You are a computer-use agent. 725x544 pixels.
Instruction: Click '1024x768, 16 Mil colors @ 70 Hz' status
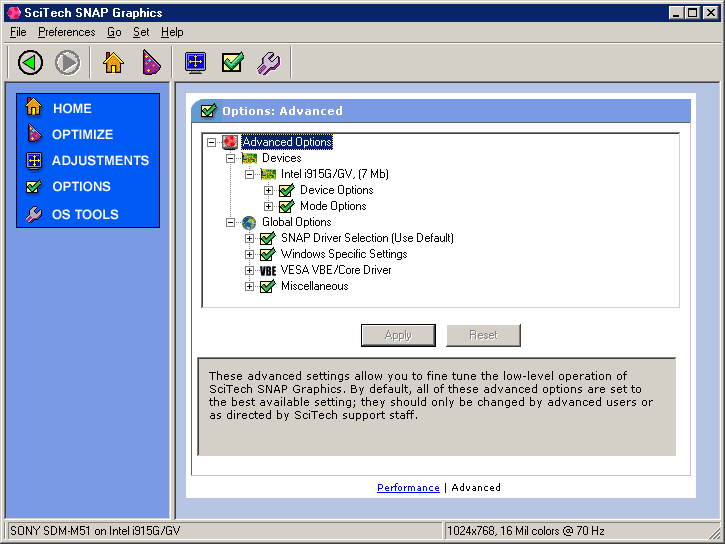tap(526, 531)
